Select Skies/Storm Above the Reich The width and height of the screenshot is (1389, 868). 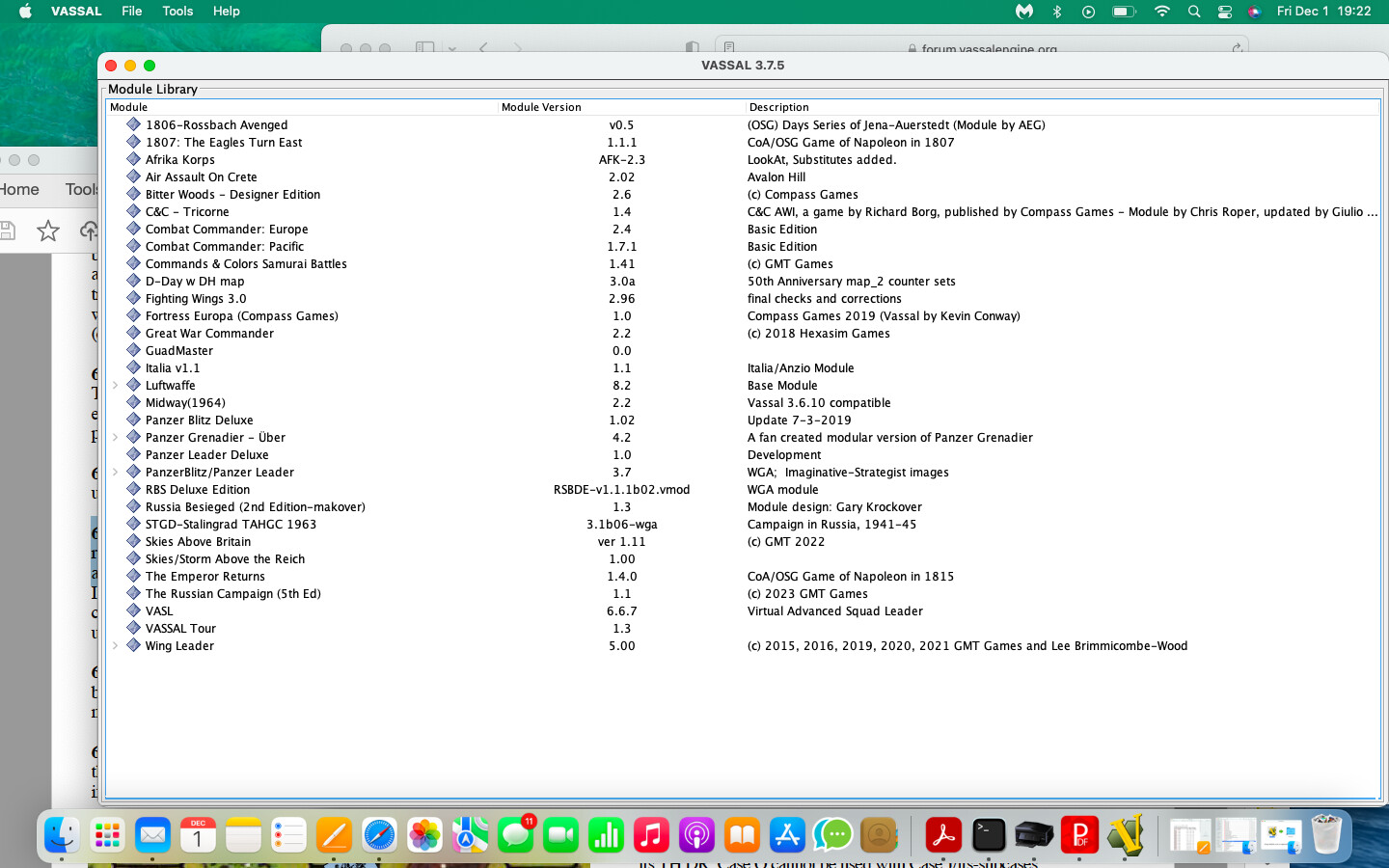[225, 558]
